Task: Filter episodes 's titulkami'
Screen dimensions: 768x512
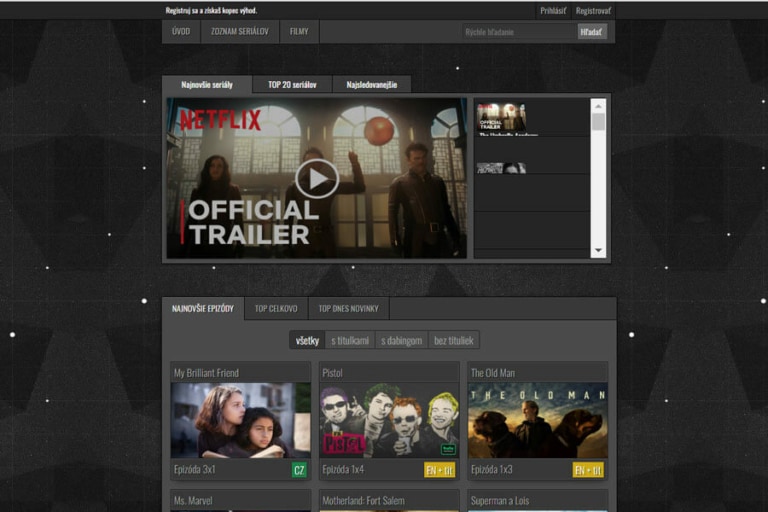Action: coord(350,341)
